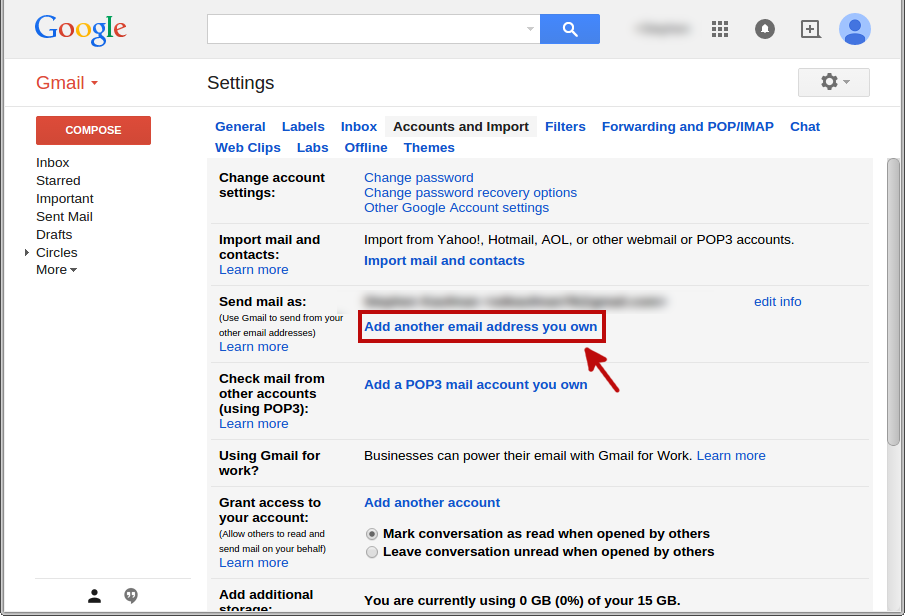Open Learn more under Check mail POP3

(x=253, y=424)
